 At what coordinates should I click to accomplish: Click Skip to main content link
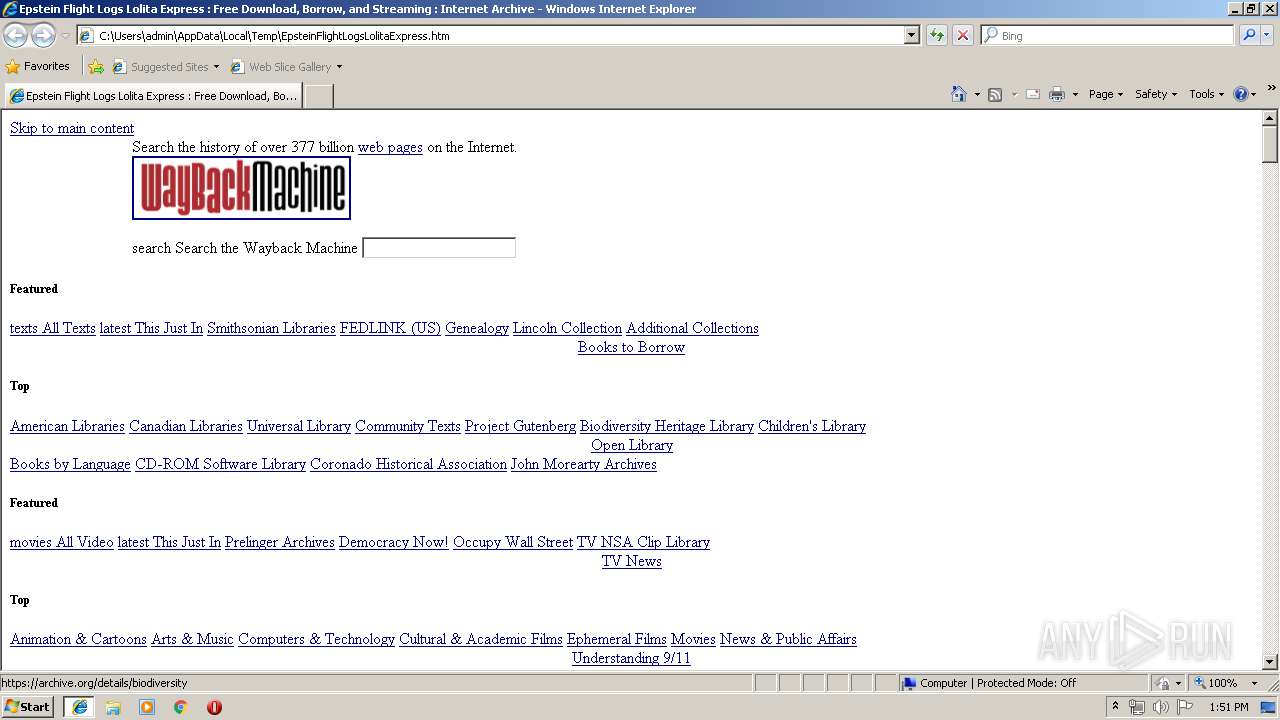point(72,128)
